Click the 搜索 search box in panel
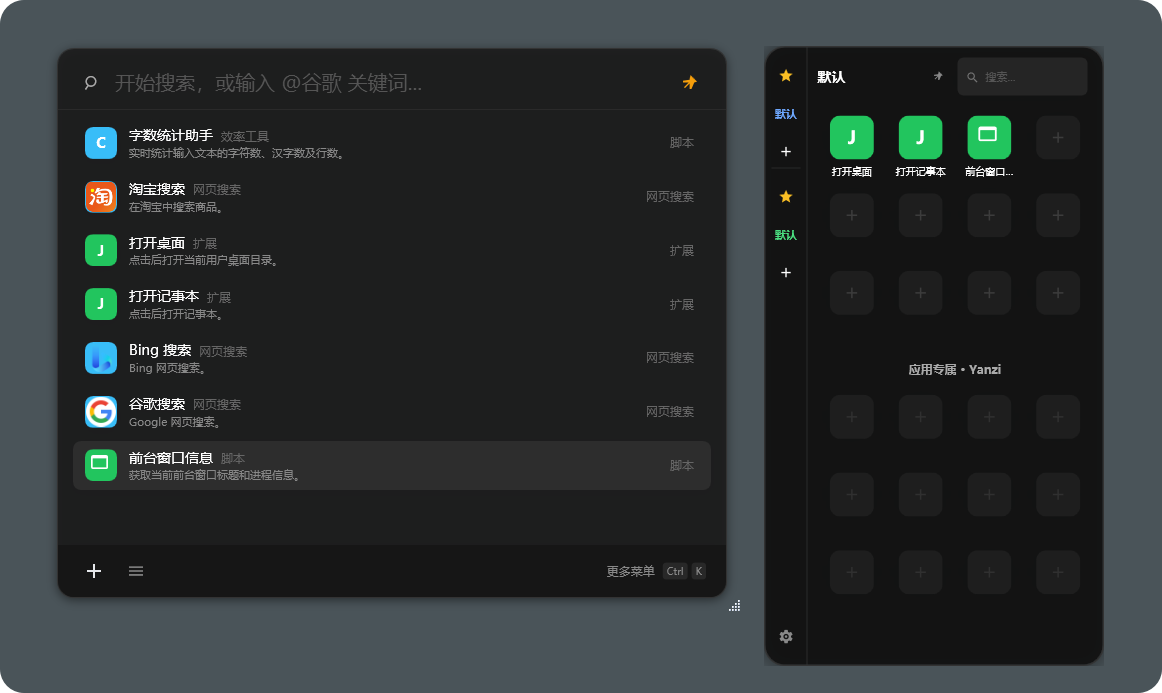This screenshot has width=1162, height=693. (1022, 76)
